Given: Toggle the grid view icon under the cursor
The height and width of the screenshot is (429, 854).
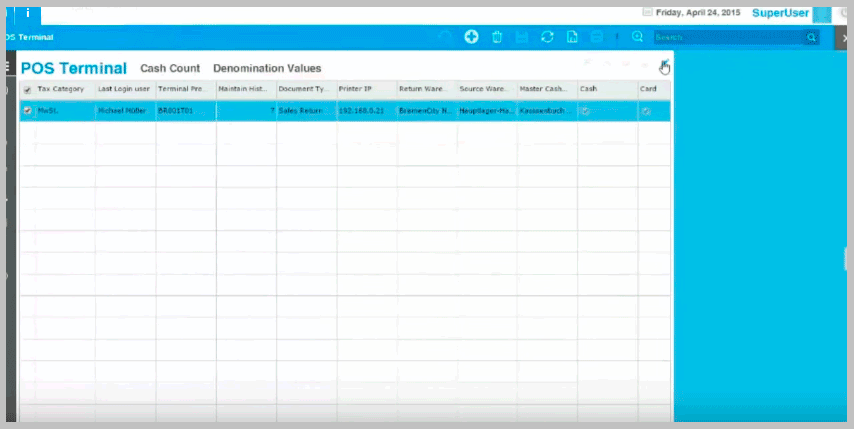Looking at the screenshot, I should pyautogui.click(x=664, y=64).
